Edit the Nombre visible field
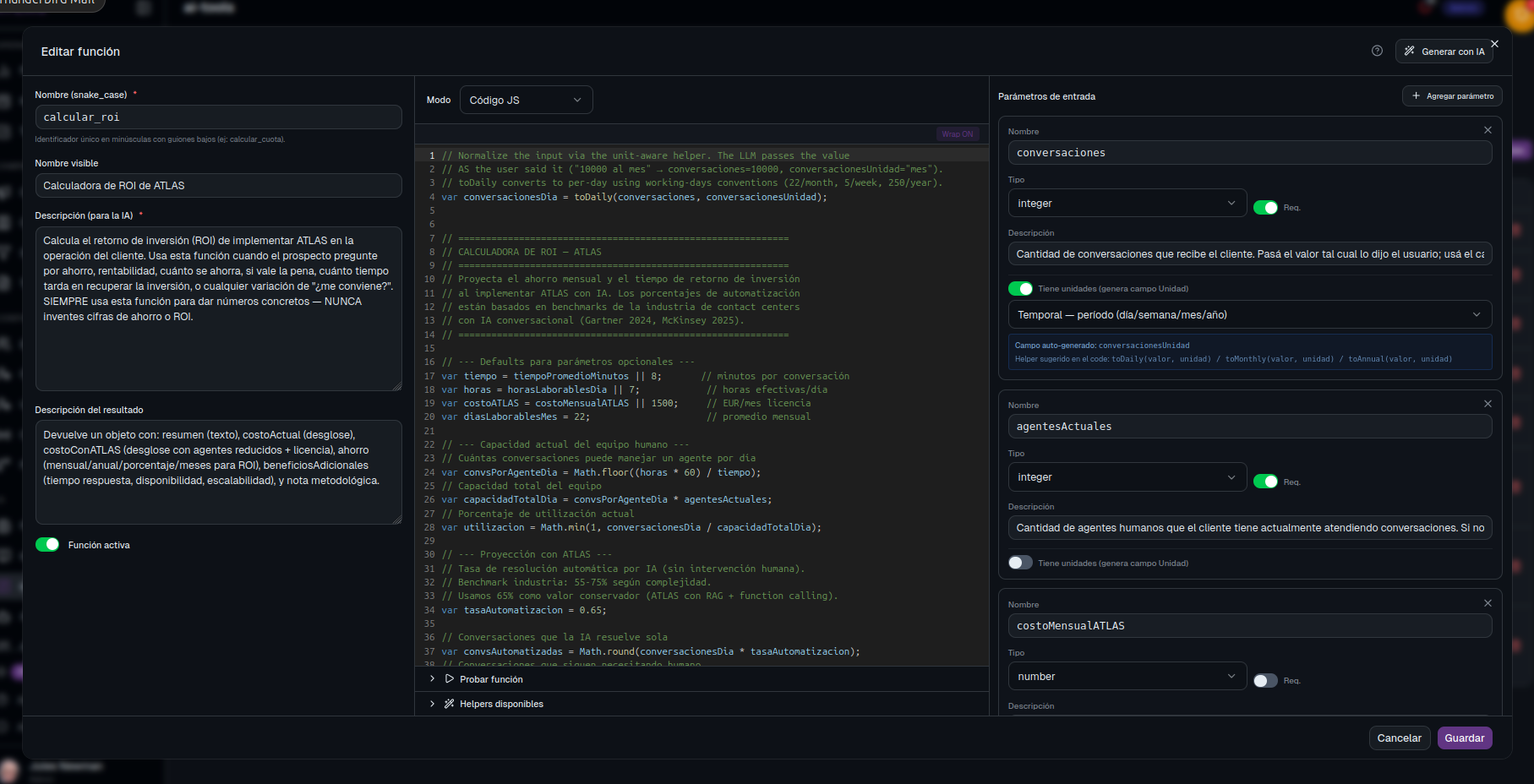This screenshot has width=1534, height=784. tap(218, 186)
